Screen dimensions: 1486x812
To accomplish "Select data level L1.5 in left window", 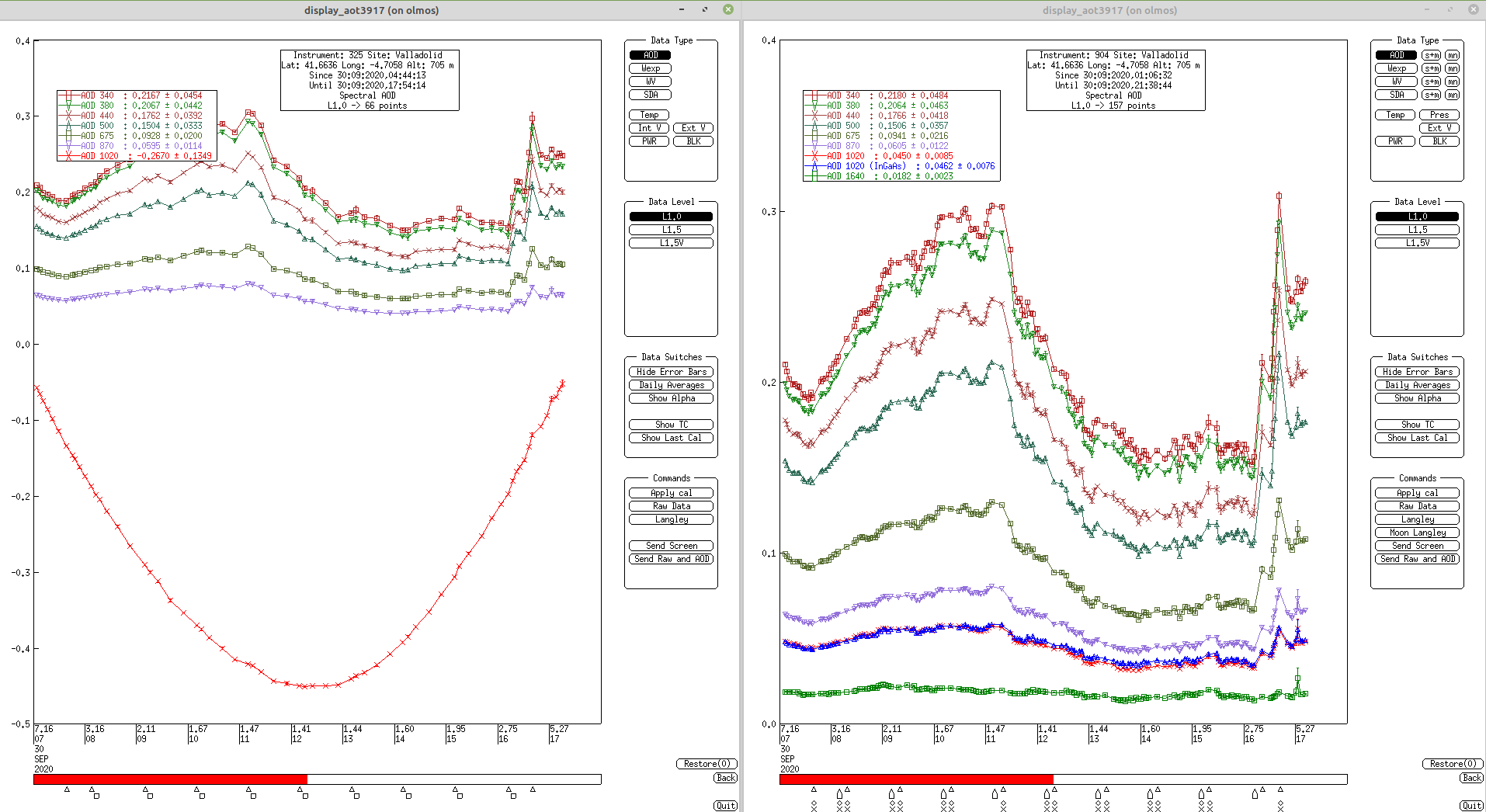I will [671, 230].
